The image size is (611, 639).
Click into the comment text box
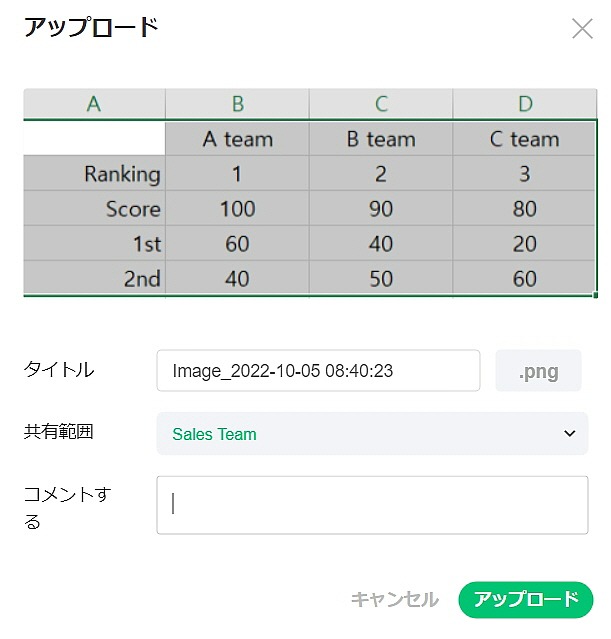pos(372,505)
